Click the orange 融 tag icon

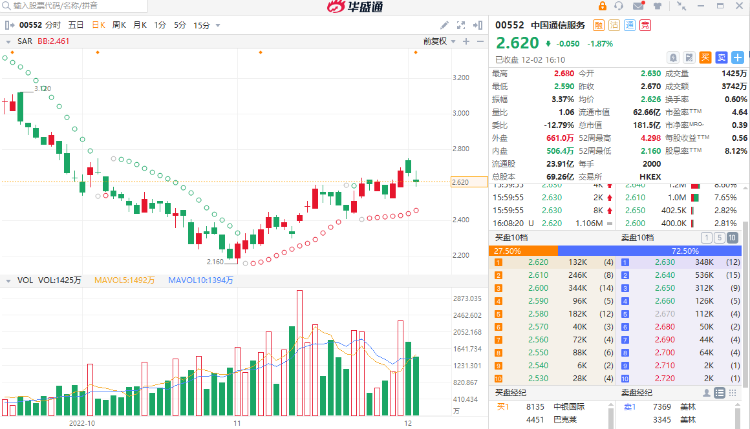(598, 25)
